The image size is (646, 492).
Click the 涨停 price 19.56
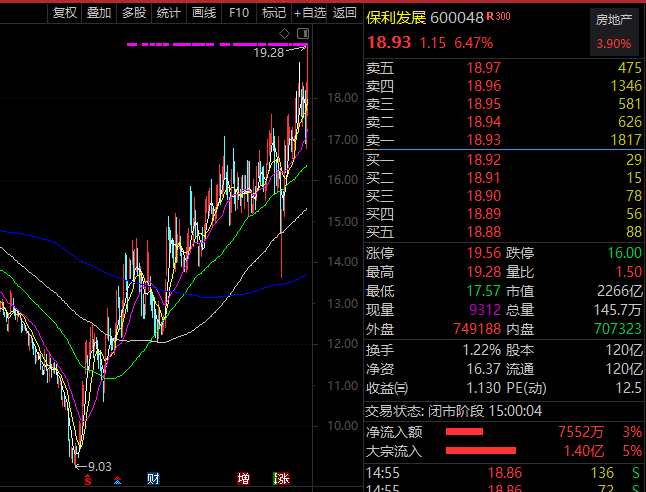[x=484, y=253]
